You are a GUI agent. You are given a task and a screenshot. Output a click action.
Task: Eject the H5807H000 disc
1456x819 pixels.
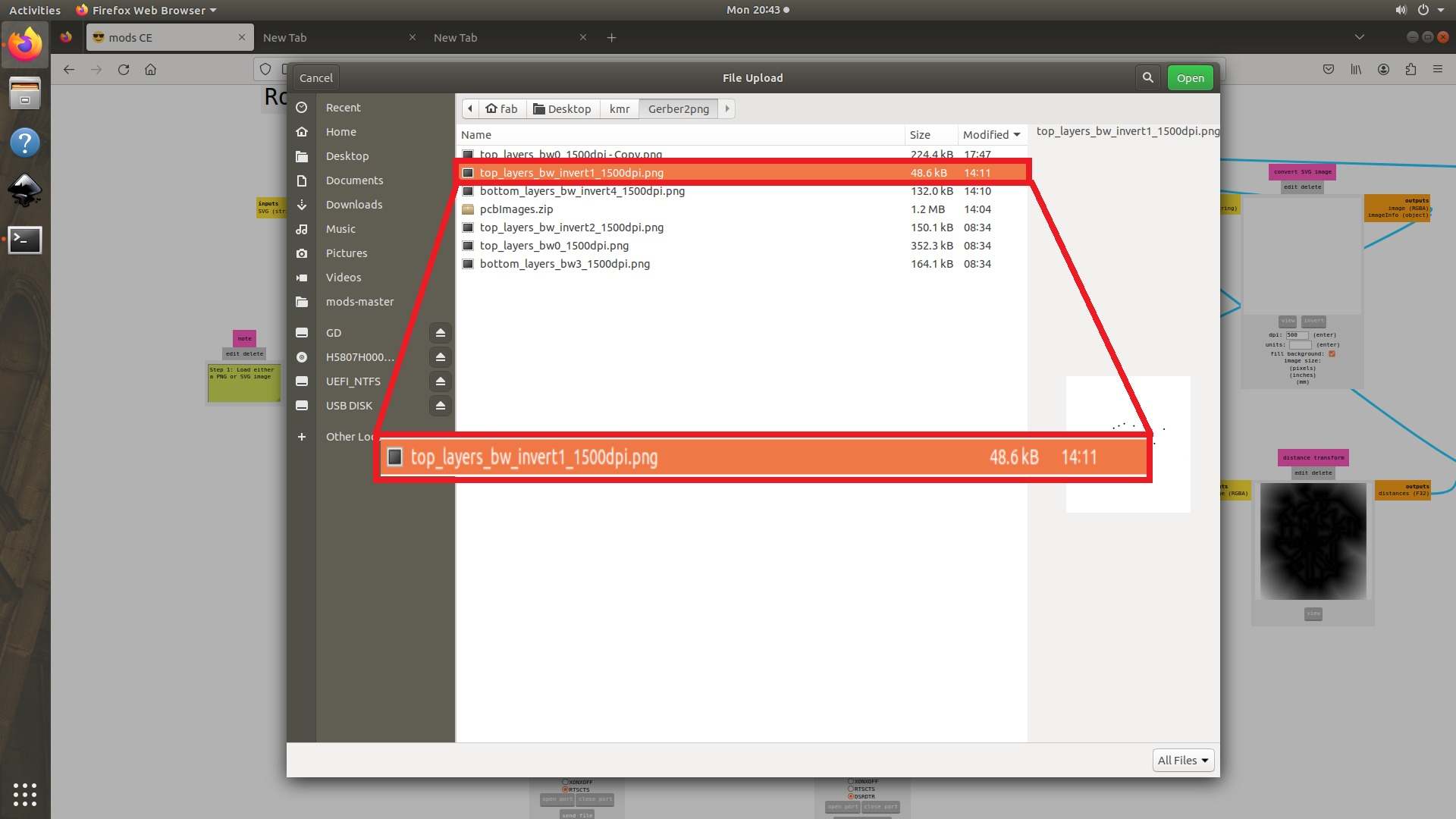[x=440, y=357]
